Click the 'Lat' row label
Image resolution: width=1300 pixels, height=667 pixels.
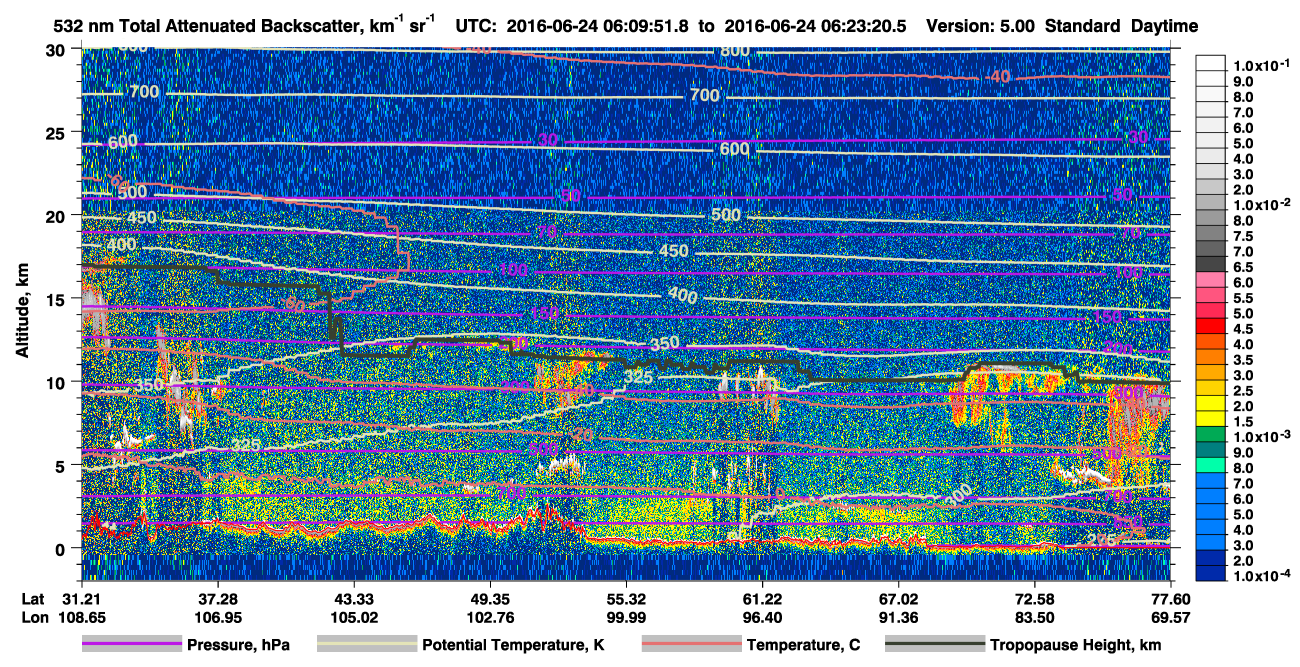[33, 598]
